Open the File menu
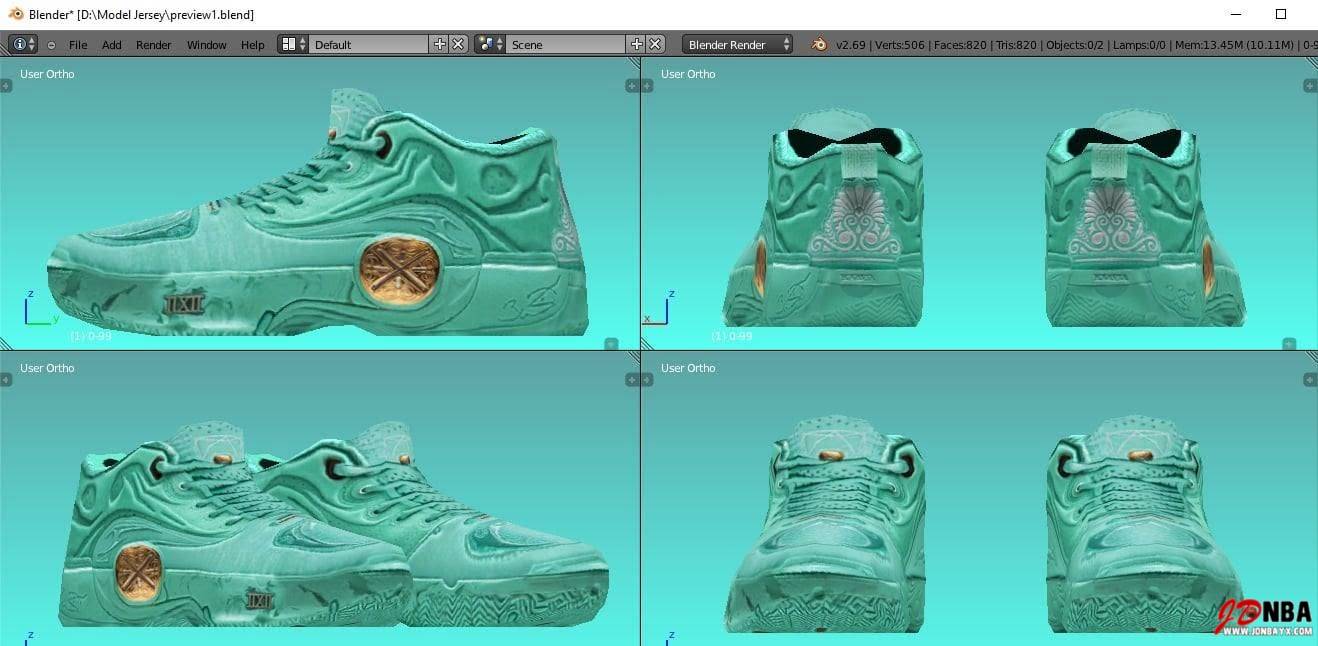The height and width of the screenshot is (646, 1318). 78,45
